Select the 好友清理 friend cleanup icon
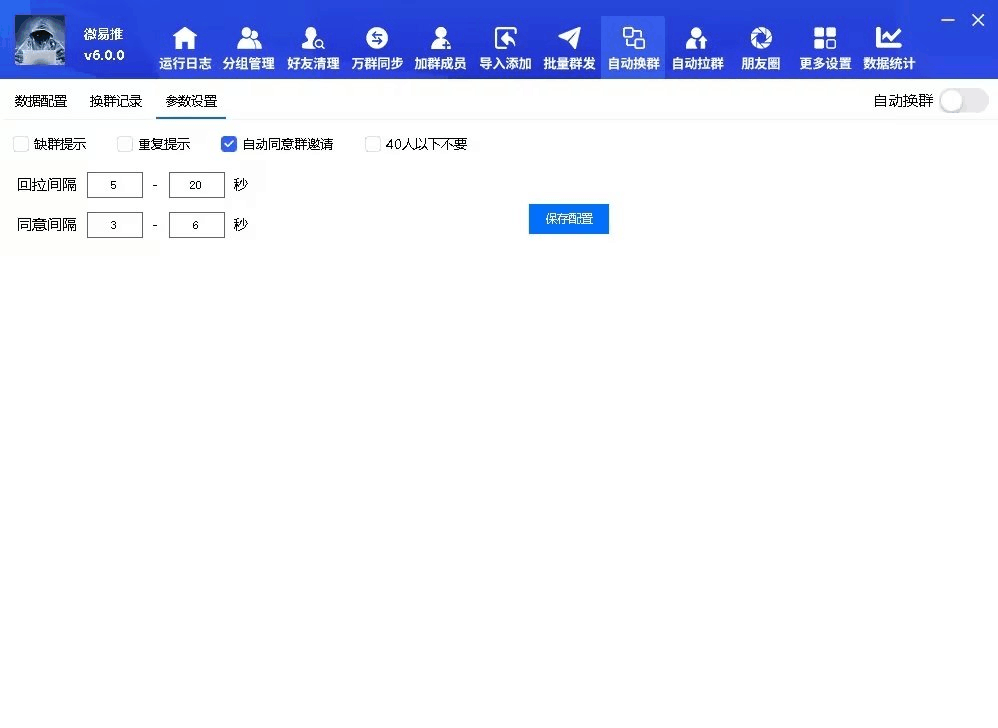 pos(313,40)
